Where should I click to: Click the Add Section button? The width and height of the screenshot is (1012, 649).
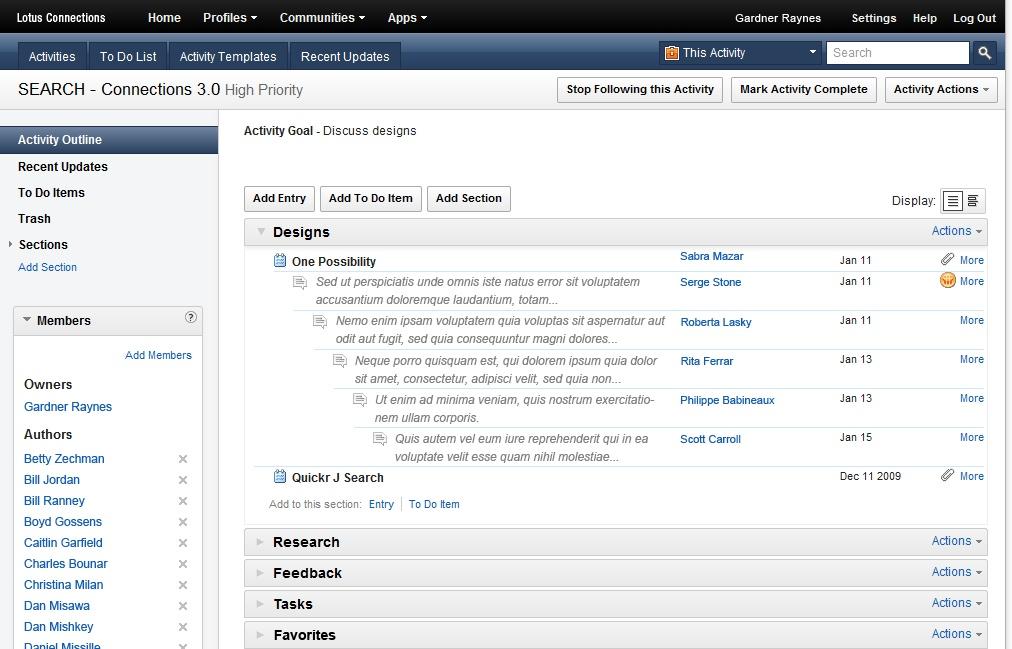pos(469,199)
